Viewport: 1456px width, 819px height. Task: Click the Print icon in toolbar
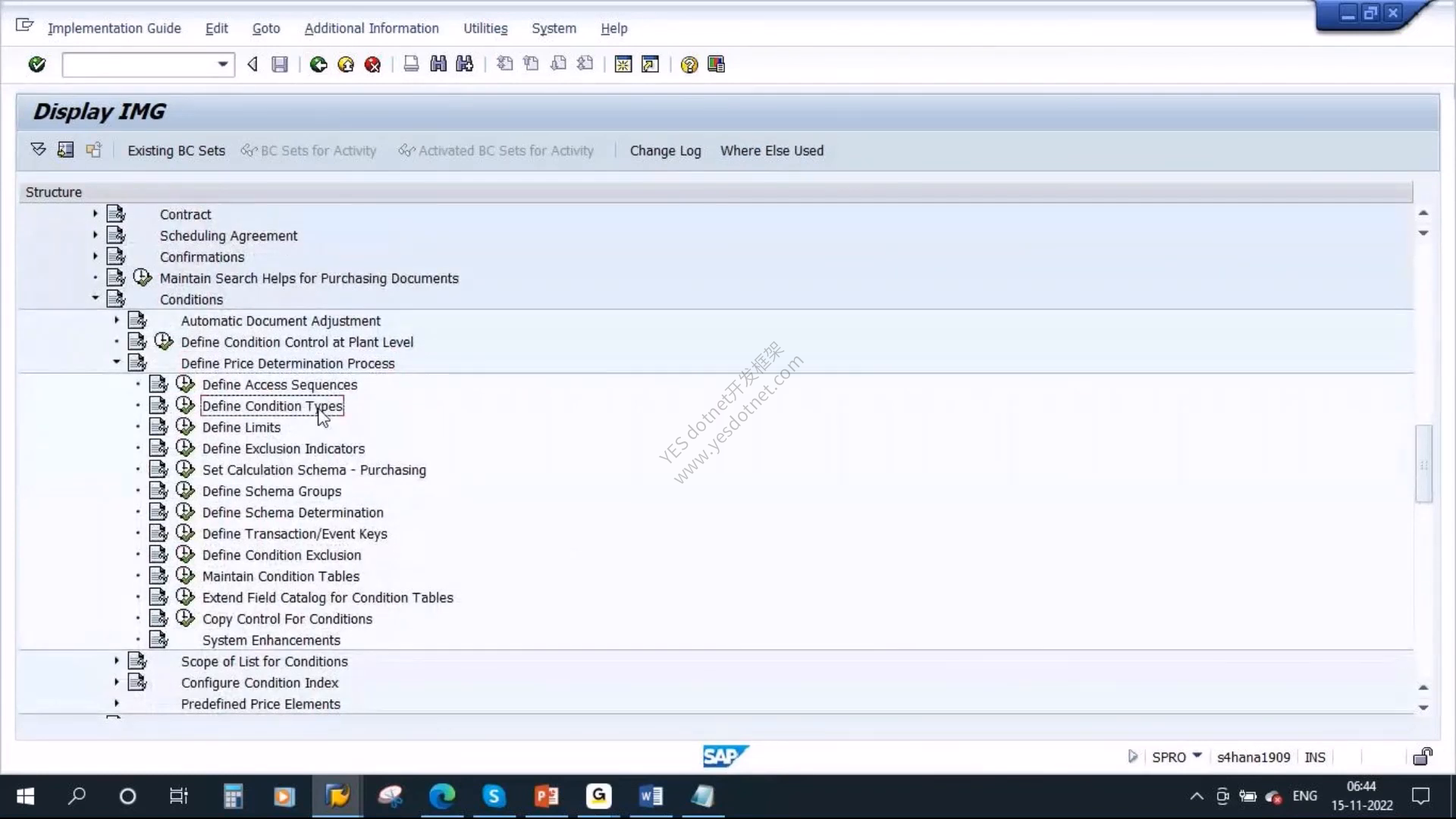411,64
